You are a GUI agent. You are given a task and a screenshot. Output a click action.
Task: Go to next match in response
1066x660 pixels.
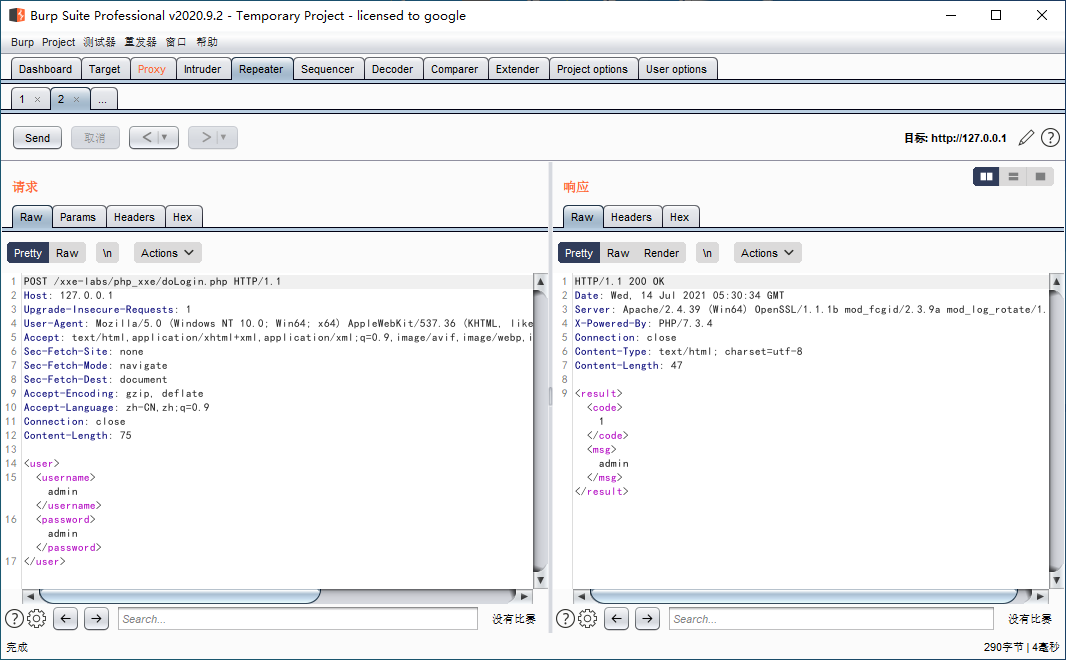tap(648, 619)
